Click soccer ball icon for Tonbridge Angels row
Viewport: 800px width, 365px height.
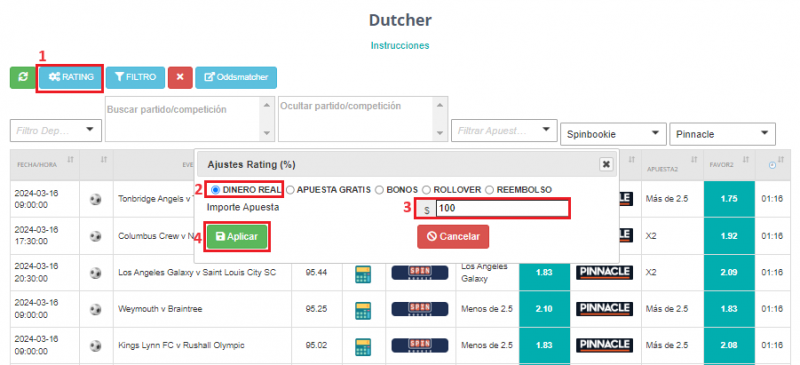[x=95, y=199]
